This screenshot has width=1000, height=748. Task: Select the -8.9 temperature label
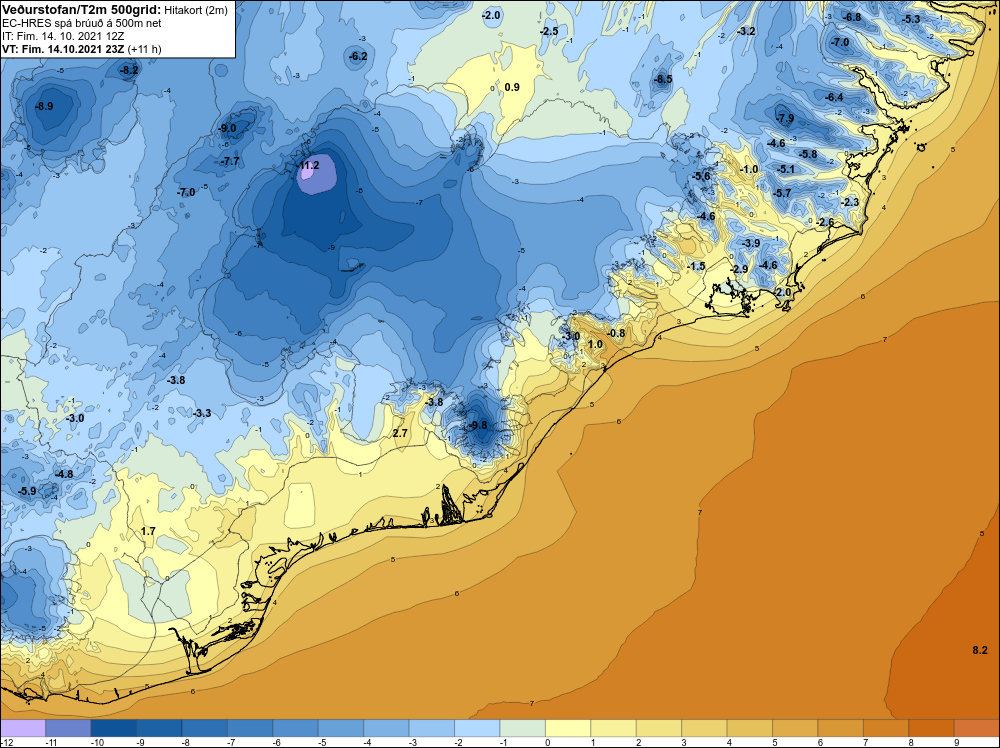point(45,106)
